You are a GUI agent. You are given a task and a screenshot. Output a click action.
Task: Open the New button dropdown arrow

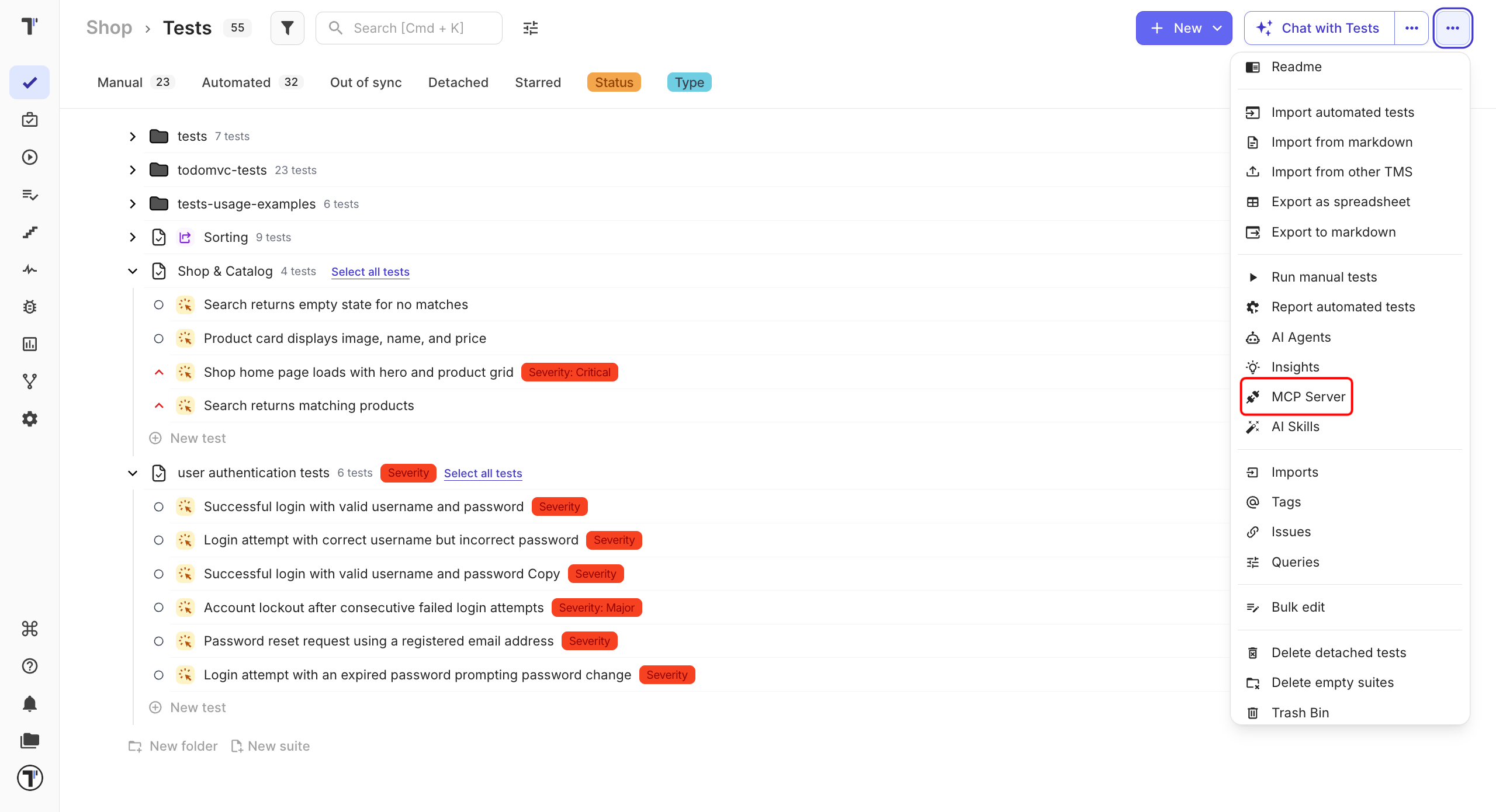(1218, 28)
